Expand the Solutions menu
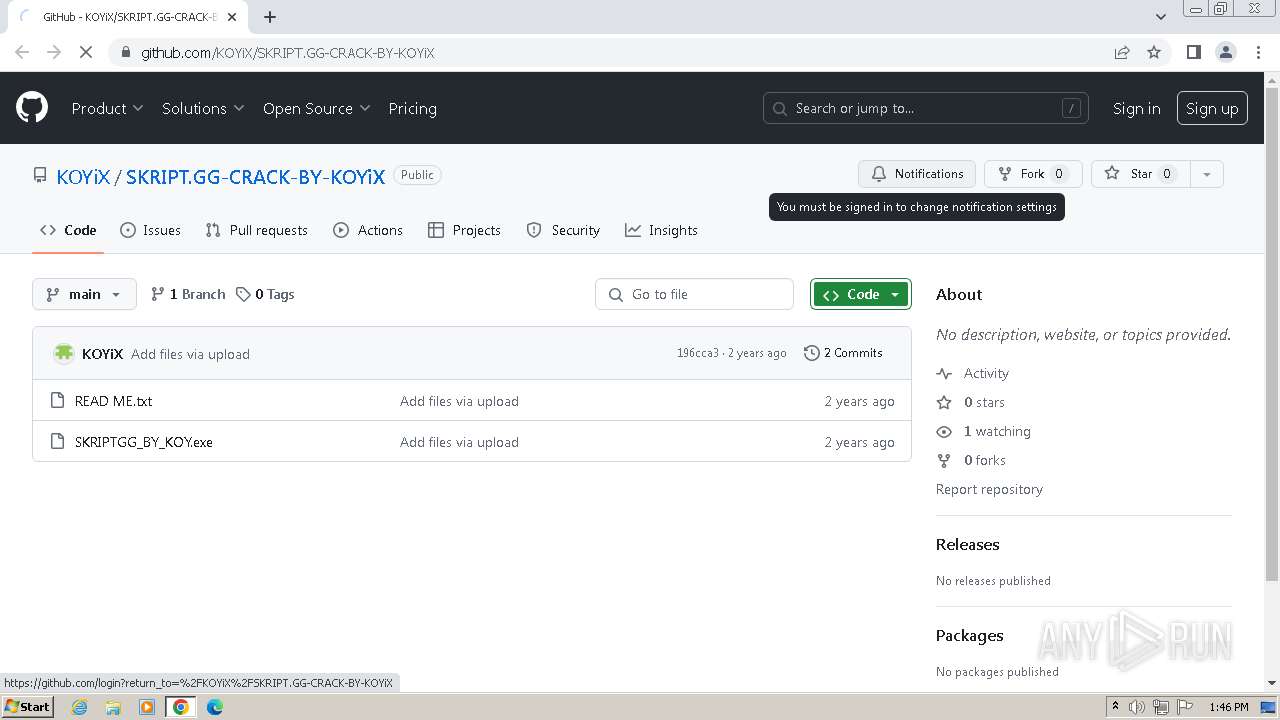Image resolution: width=1280 pixels, height=720 pixels. pos(203,108)
